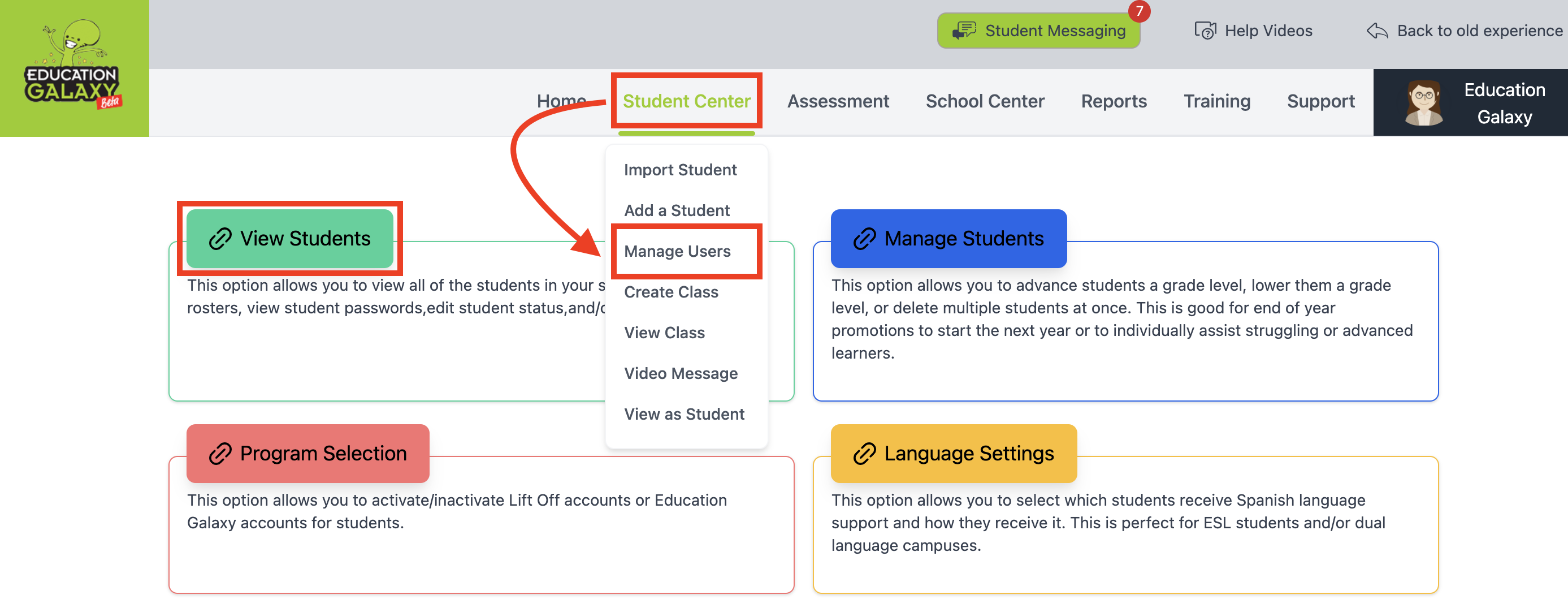This screenshot has width=1568, height=612.
Task: Click the Education Galaxy logo
Action: point(73,68)
